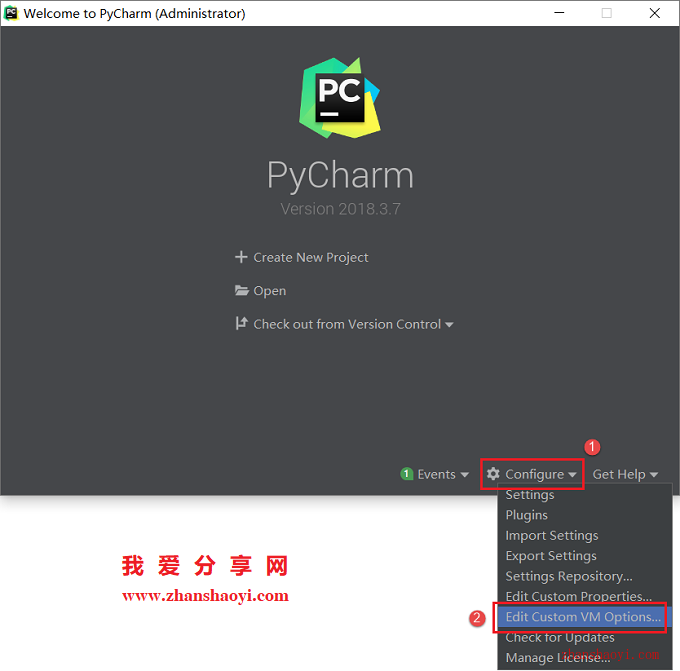
Task: Choose Export Settings menu entry
Action: pyautogui.click(x=585, y=556)
